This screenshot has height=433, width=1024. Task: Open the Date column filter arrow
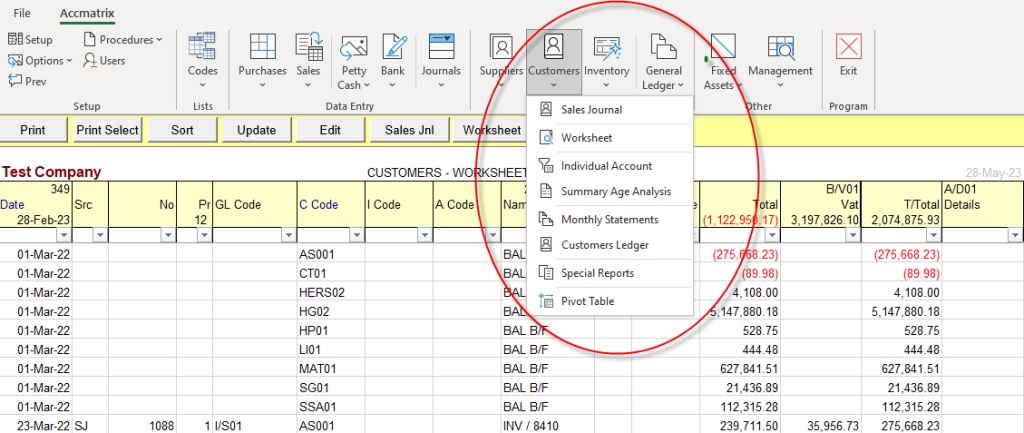(x=64, y=235)
